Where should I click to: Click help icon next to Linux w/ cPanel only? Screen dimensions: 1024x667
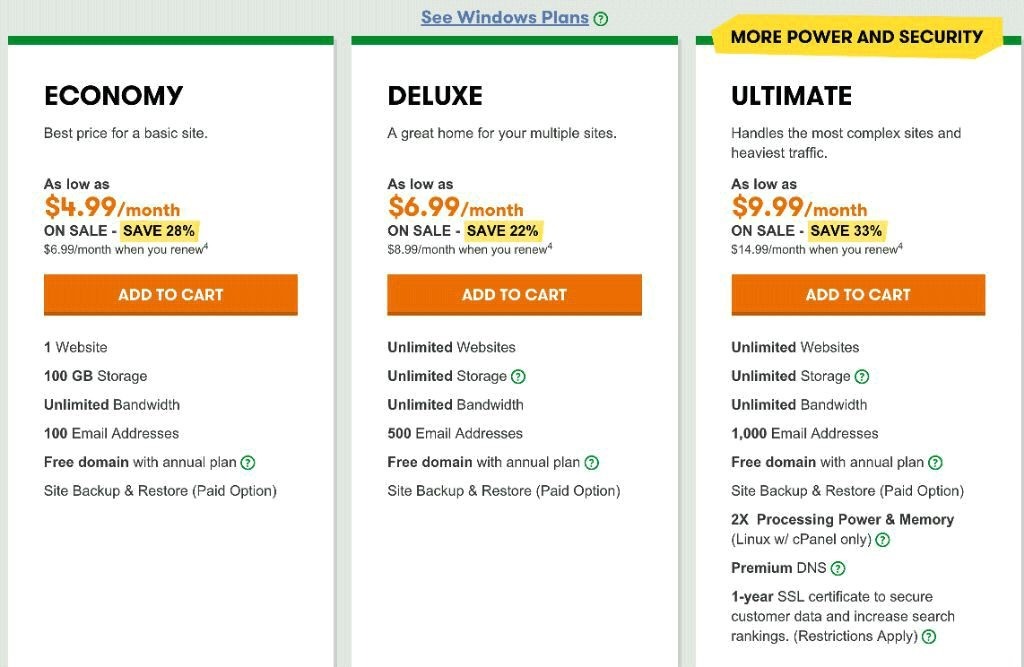point(883,540)
